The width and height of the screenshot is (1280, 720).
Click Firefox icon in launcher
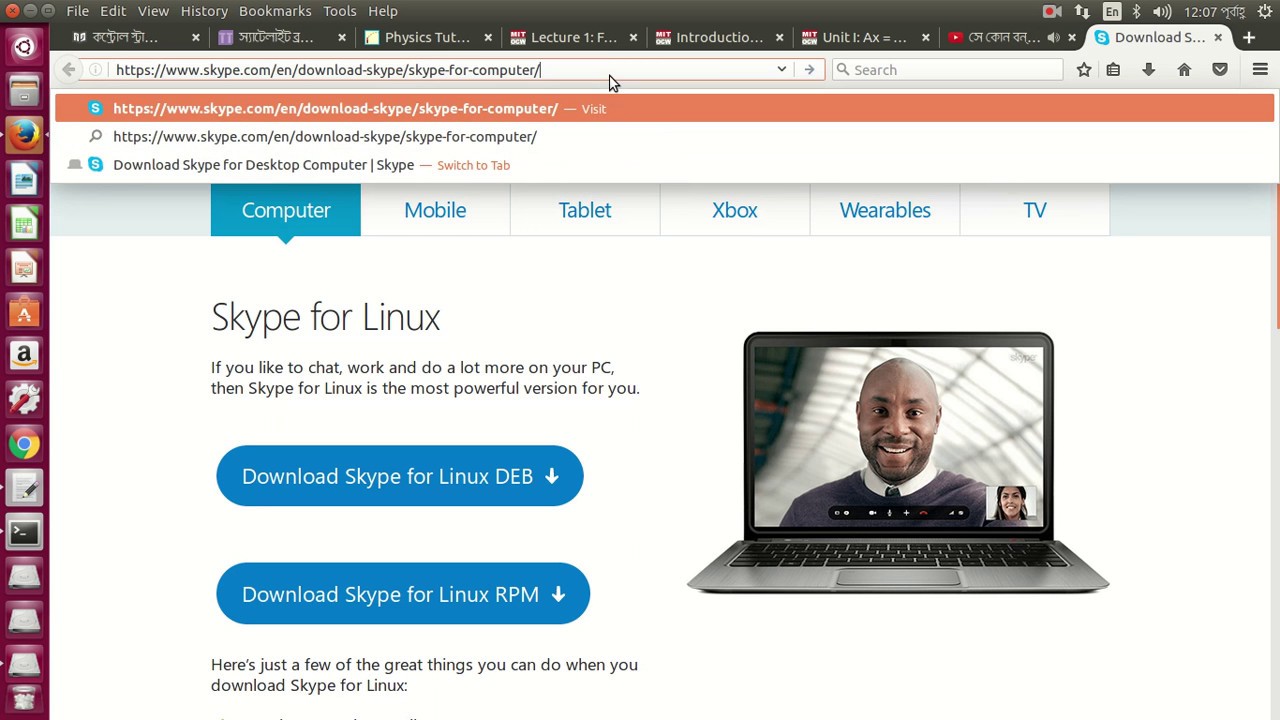(24, 135)
